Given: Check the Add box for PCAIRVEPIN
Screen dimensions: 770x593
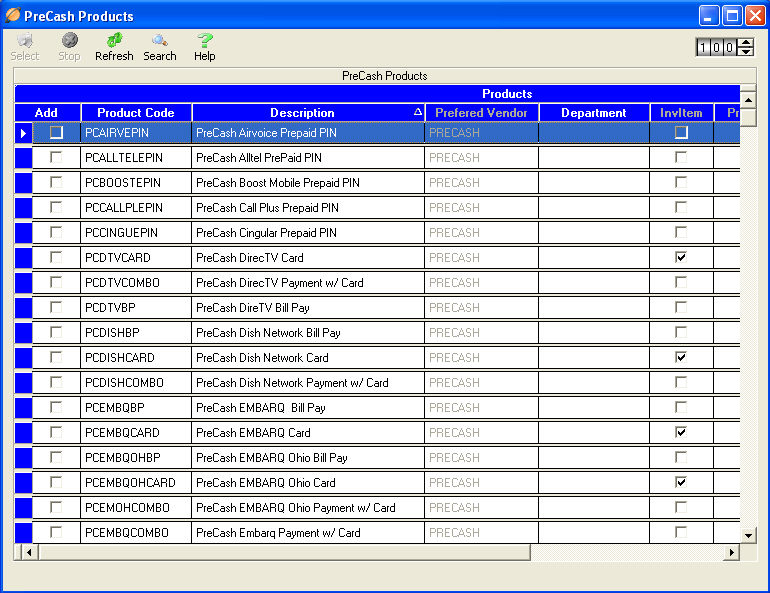Looking at the screenshot, I should [56, 132].
